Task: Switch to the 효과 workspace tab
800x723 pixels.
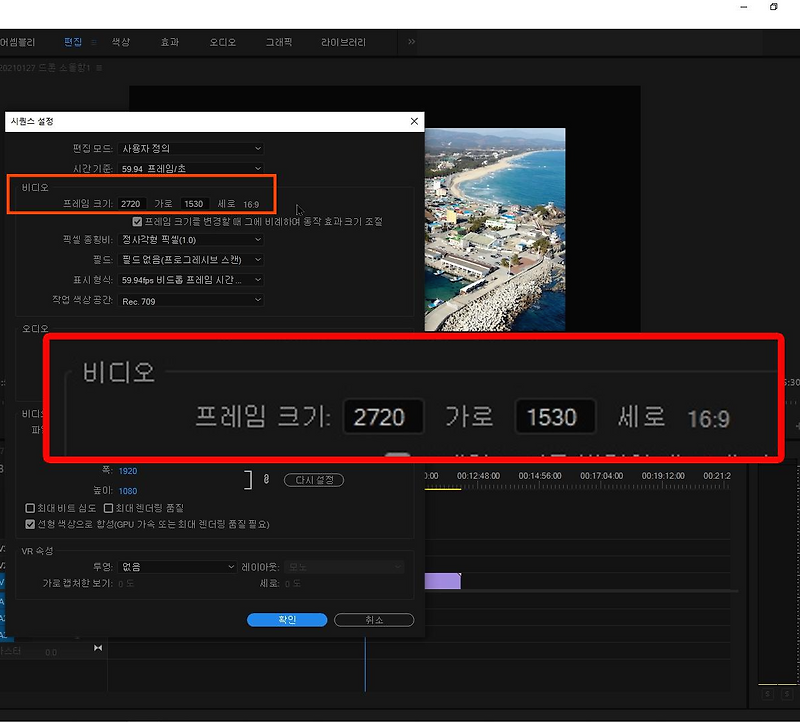Action: pyautogui.click(x=171, y=42)
